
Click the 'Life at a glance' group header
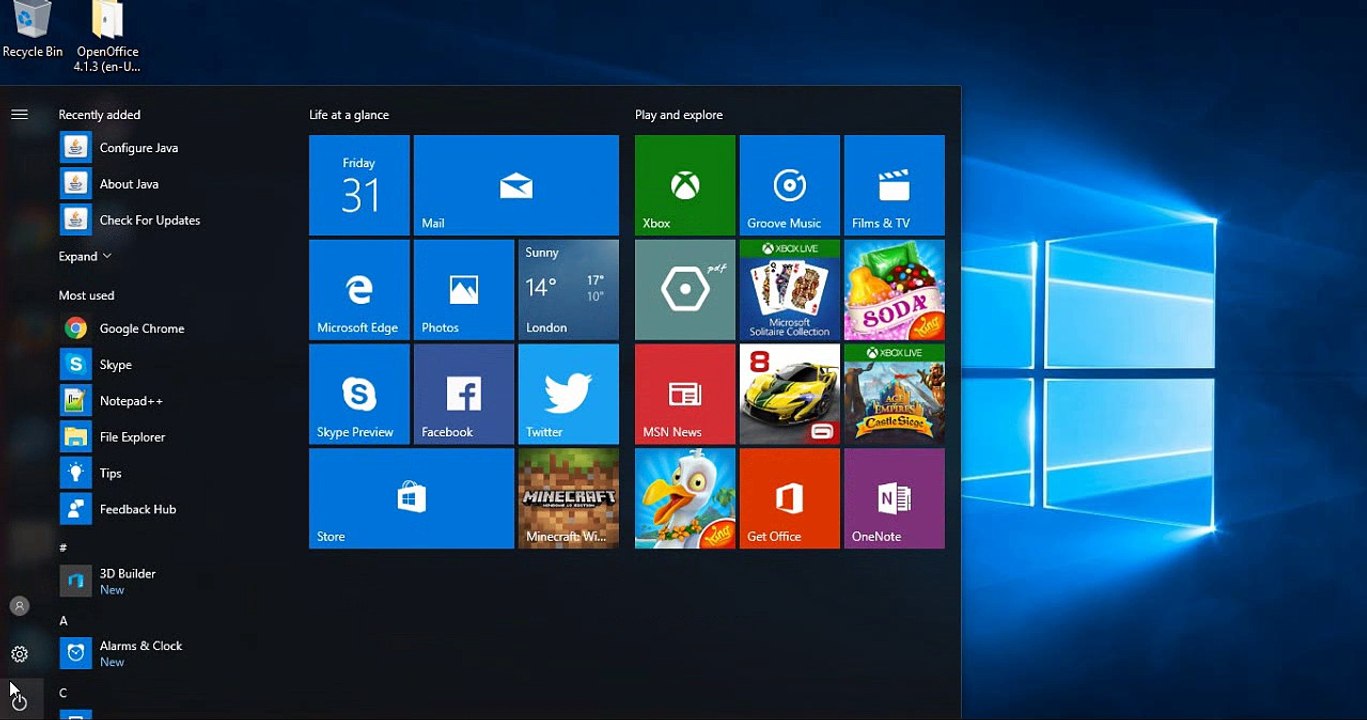349,115
